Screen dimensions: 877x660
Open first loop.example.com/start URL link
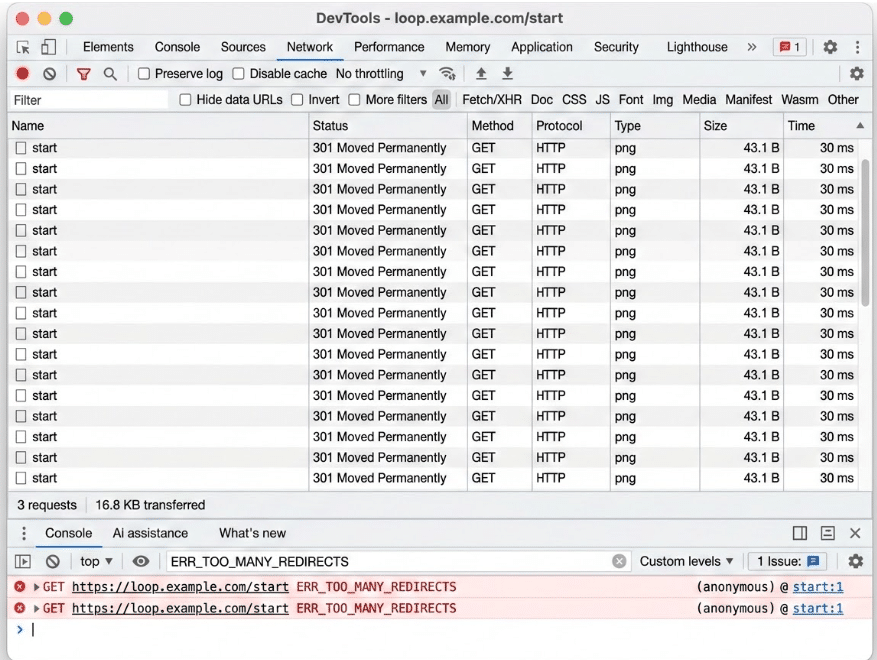[180, 587]
